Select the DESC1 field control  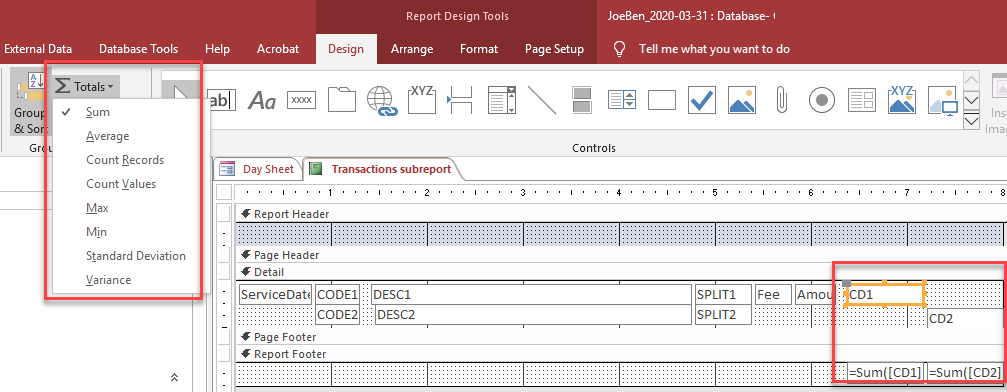pyautogui.click(x=532, y=295)
